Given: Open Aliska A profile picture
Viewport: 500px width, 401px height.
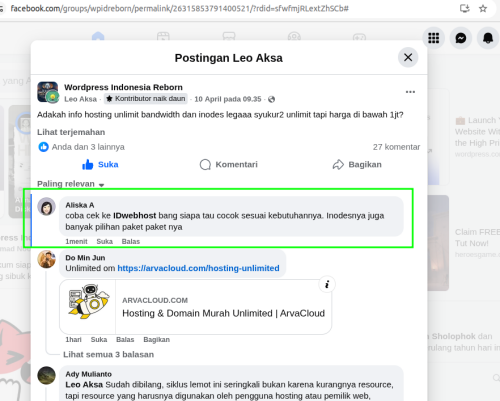Looking at the screenshot, I should 46,207.
